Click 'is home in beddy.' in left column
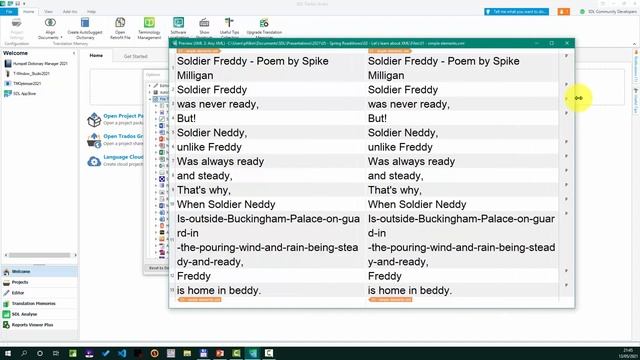The image size is (640, 360). (219, 291)
